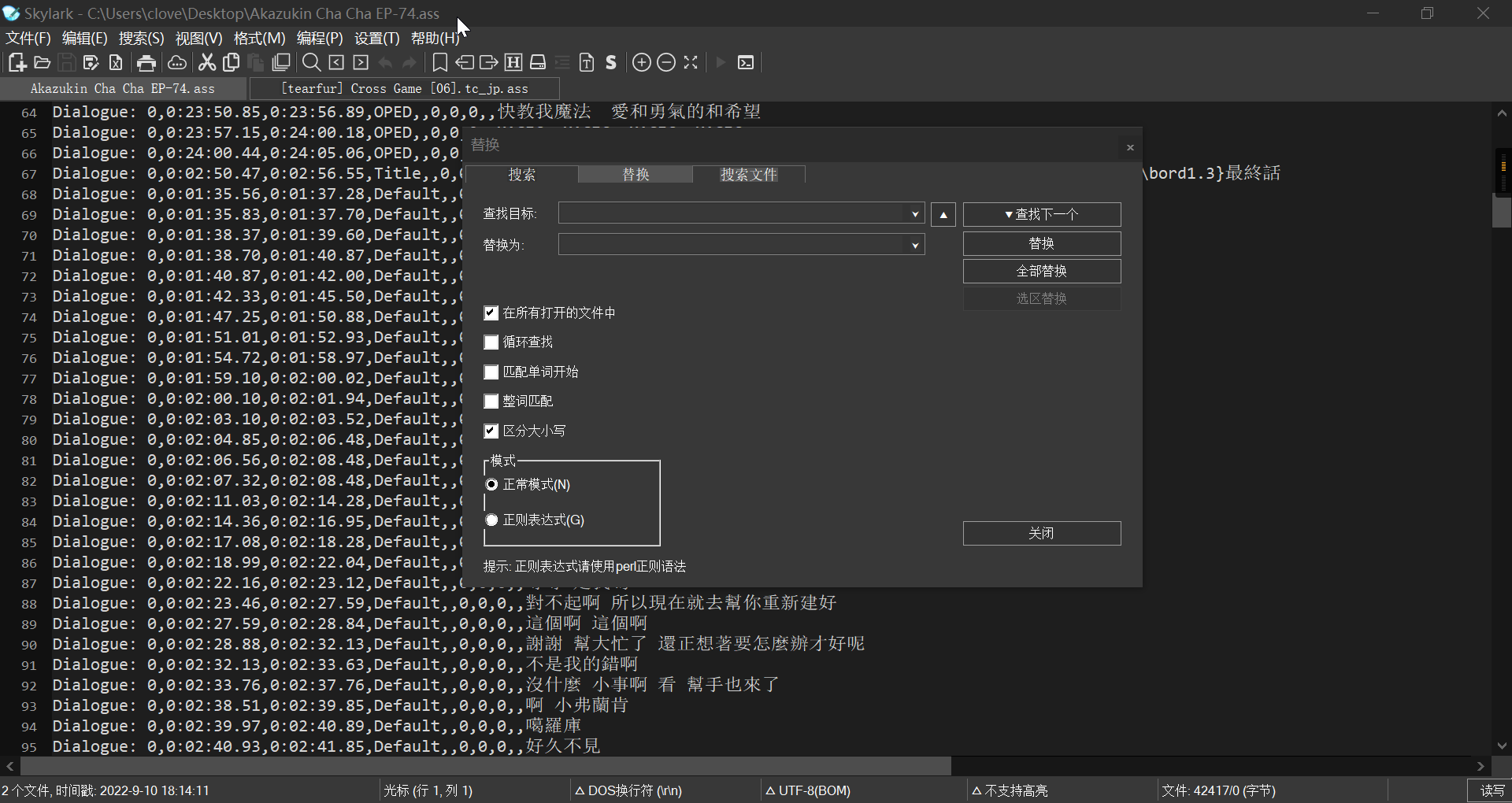Click the '关闭' button in dialog

pyautogui.click(x=1041, y=534)
